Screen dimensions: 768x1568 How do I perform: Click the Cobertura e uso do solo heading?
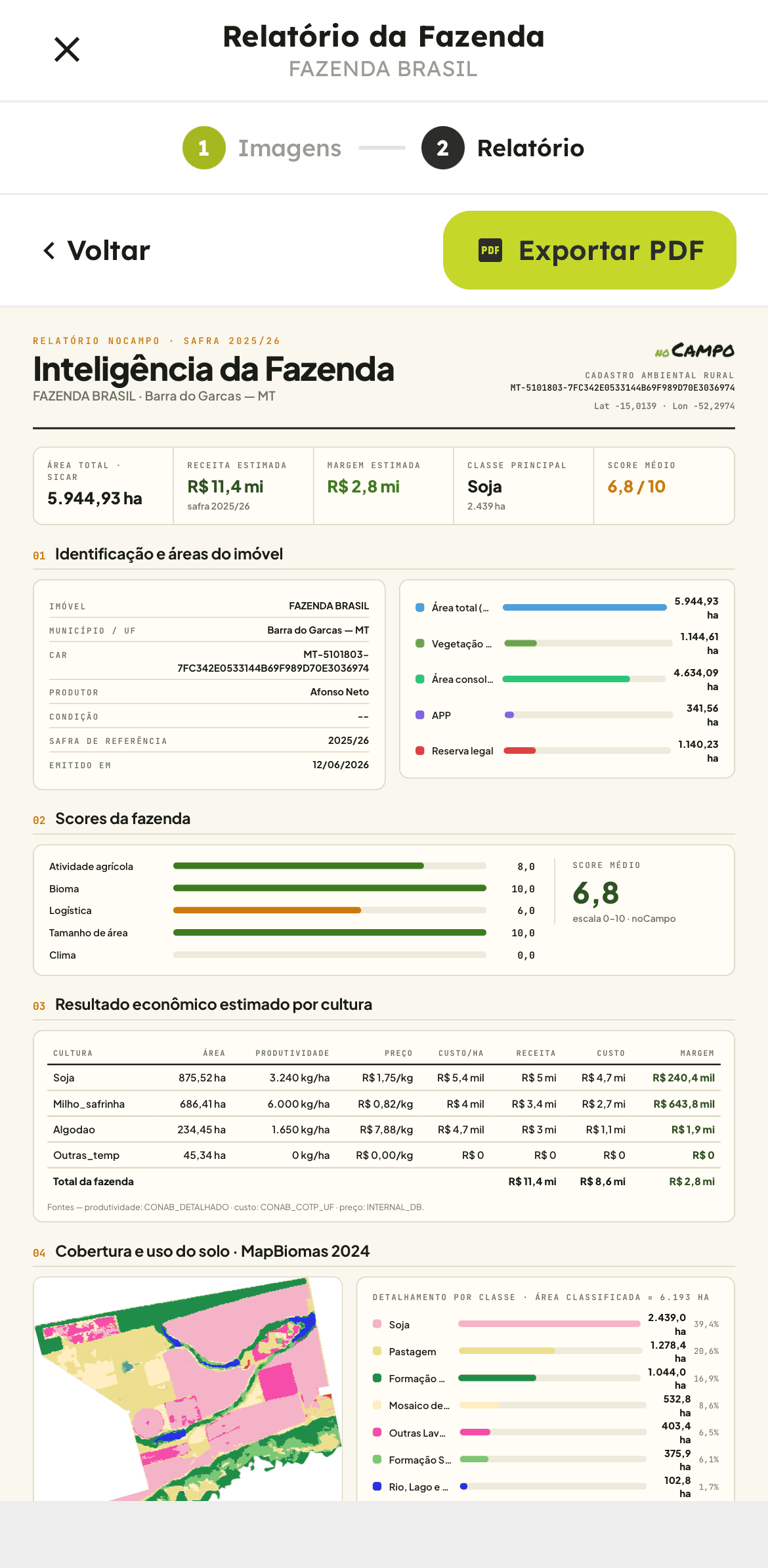click(212, 1252)
